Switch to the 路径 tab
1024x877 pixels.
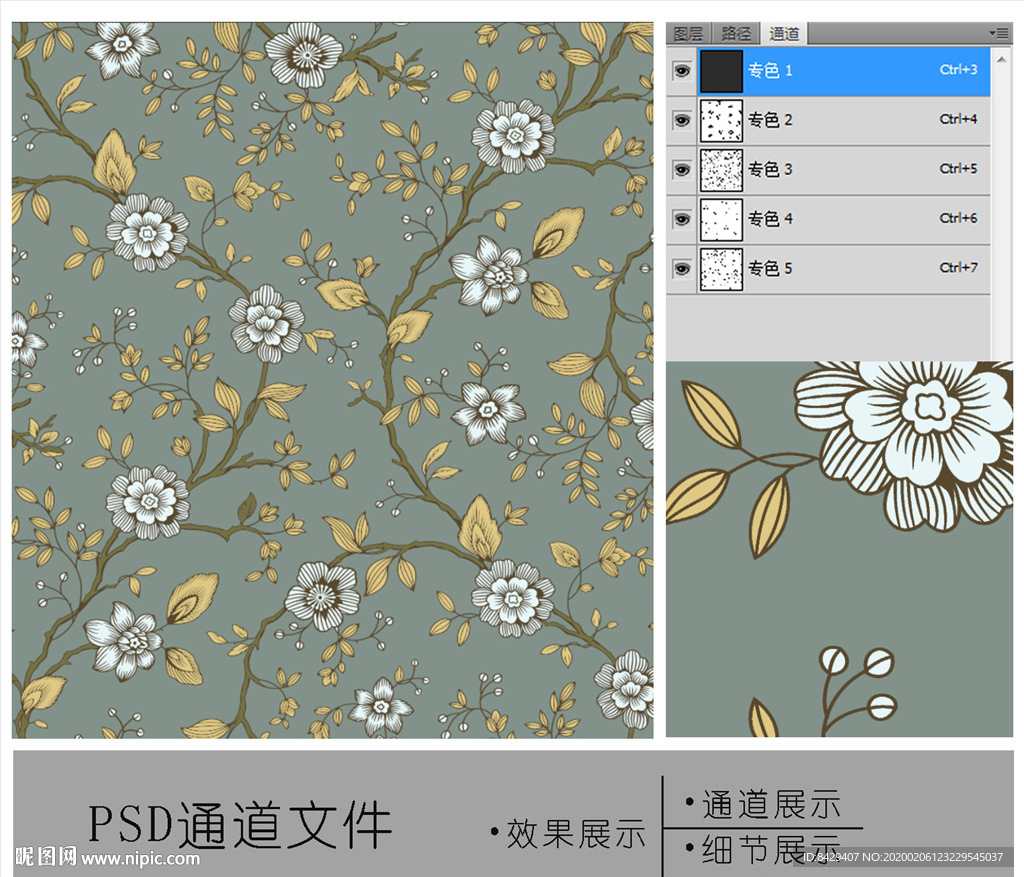pos(736,33)
